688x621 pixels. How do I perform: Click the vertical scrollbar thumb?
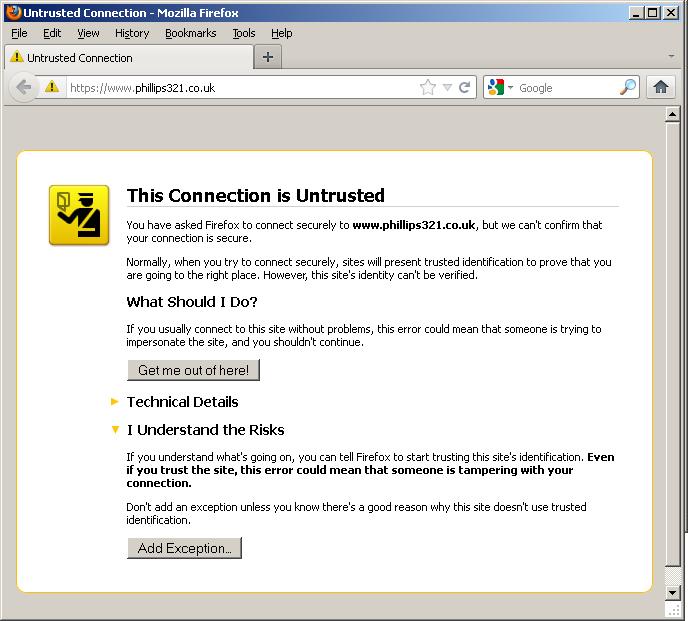click(672, 345)
